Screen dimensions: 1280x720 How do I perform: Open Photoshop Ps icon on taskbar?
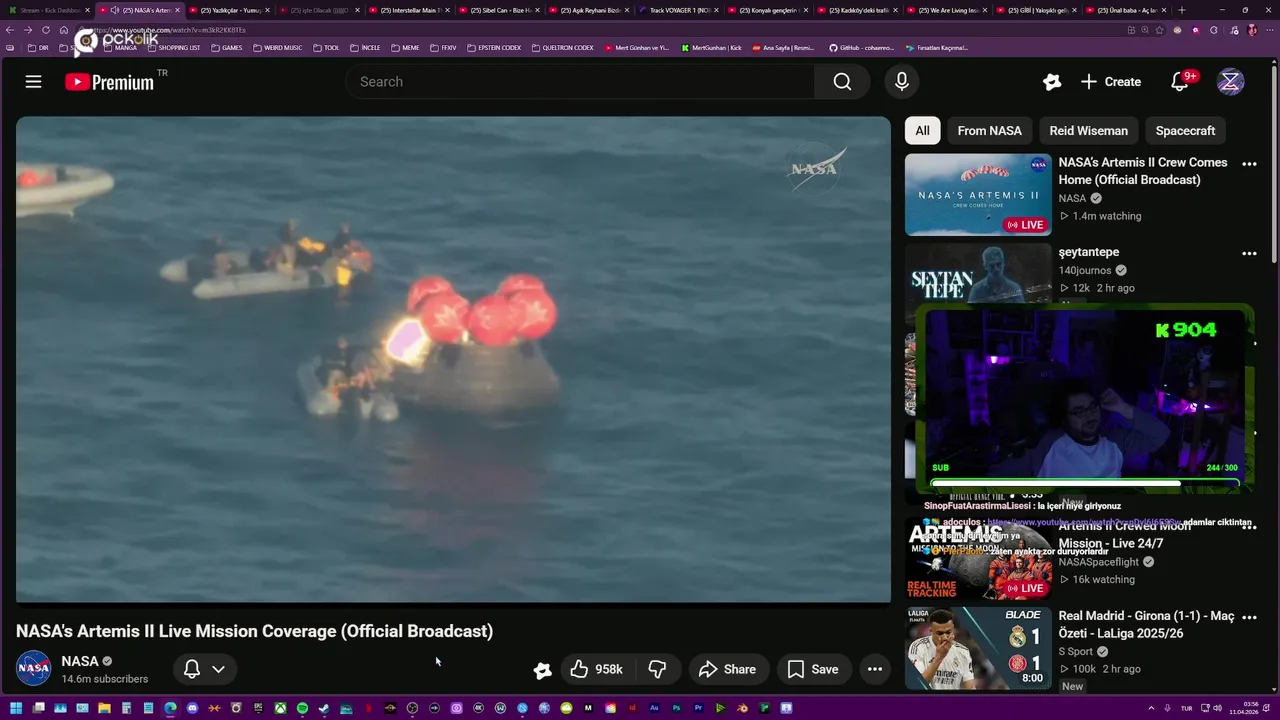[676, 708]
